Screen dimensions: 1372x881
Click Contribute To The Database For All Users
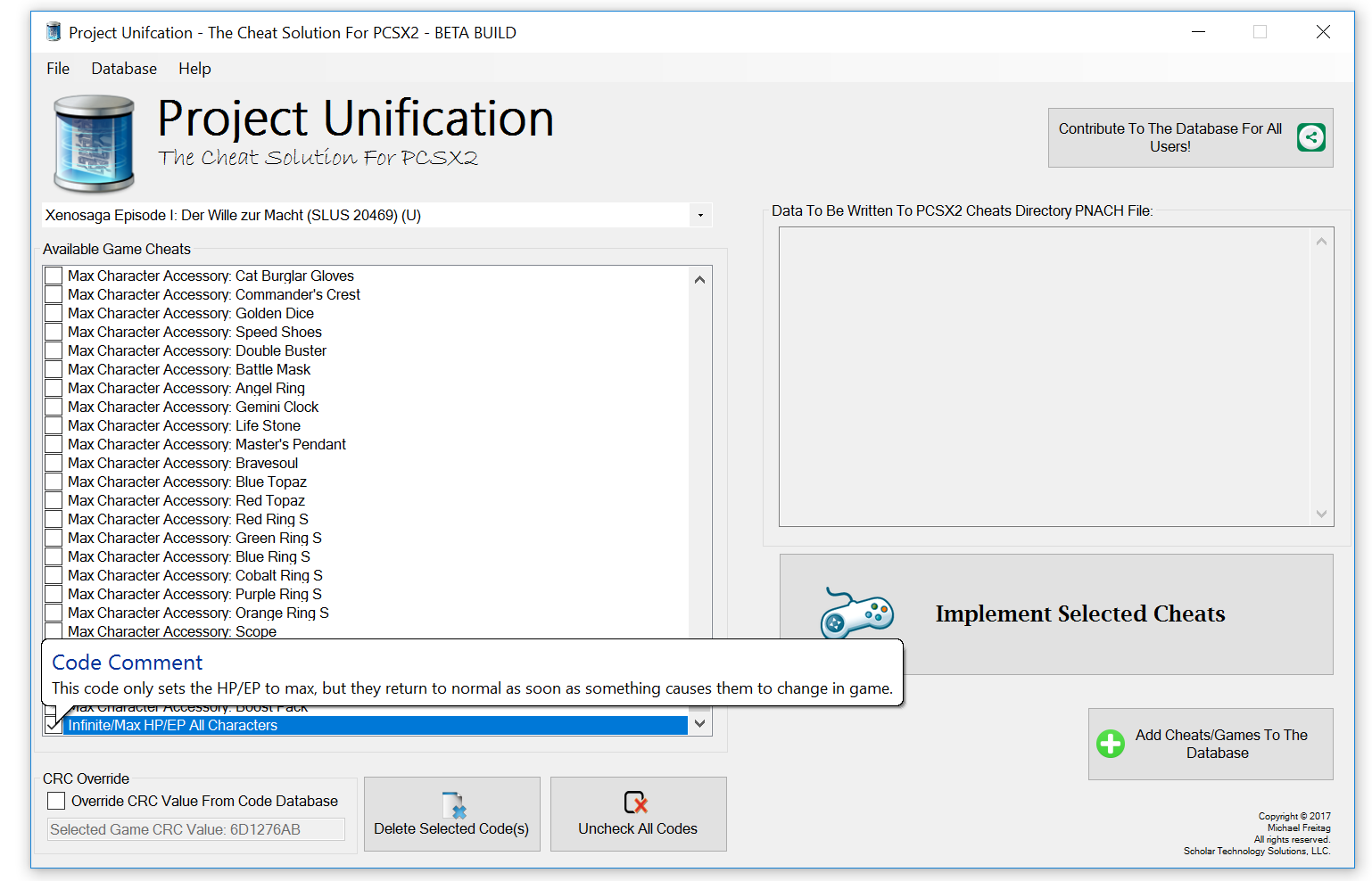coord(1190,137)
